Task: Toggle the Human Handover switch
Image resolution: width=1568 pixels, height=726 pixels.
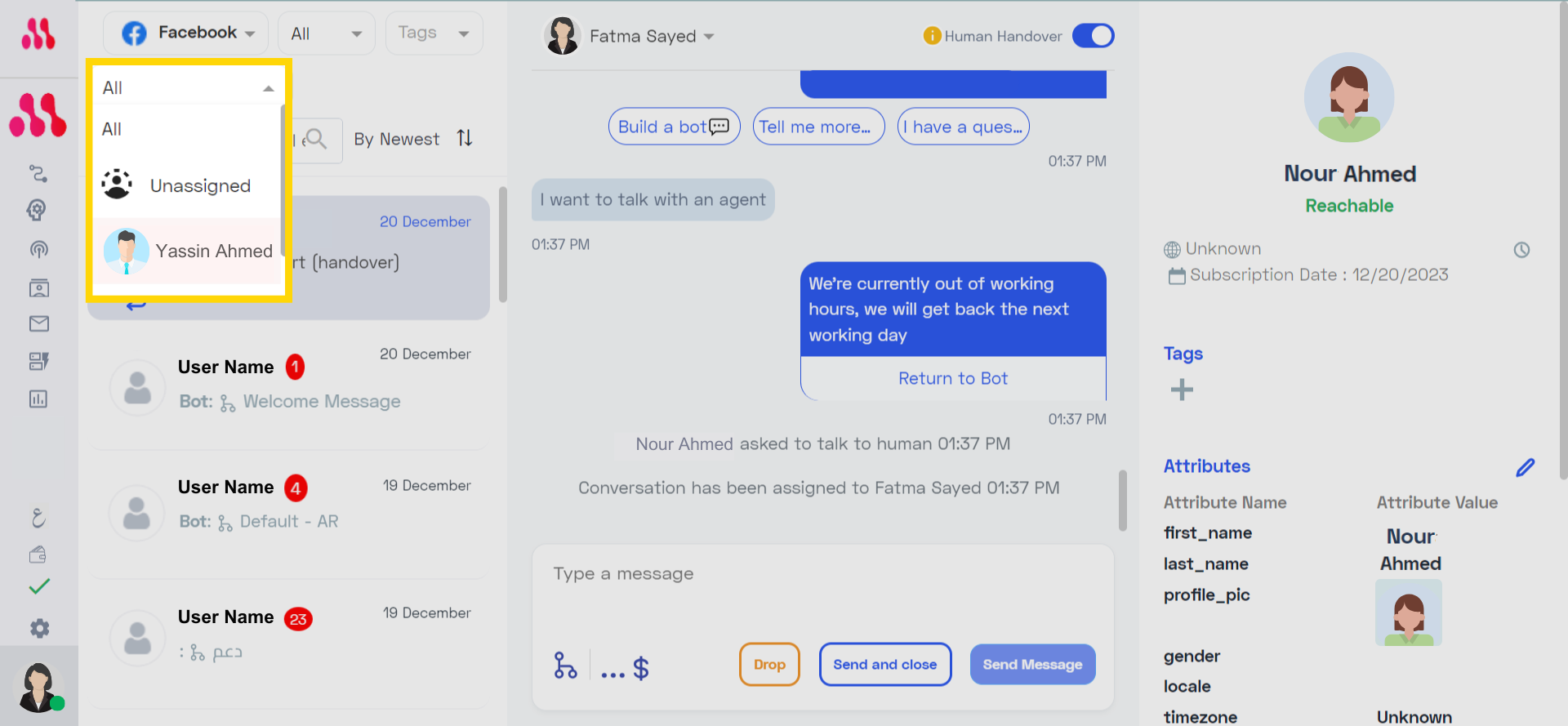Action: pyautogui.click(x=1093, y=36)
